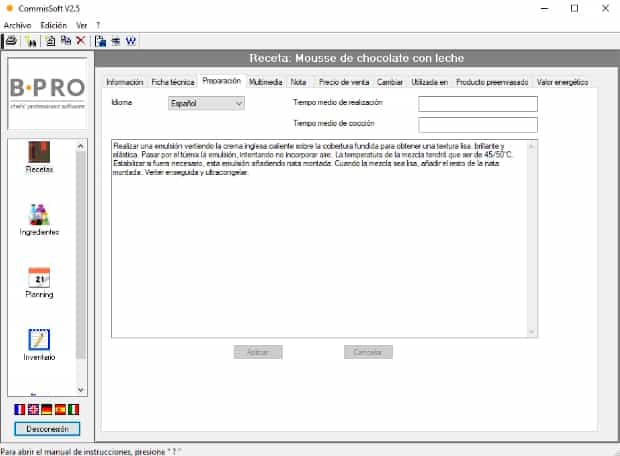This screenshot has height=456, width=620.
Task: Choose the Italian flag language icon
Action: (x=73, y=409)
